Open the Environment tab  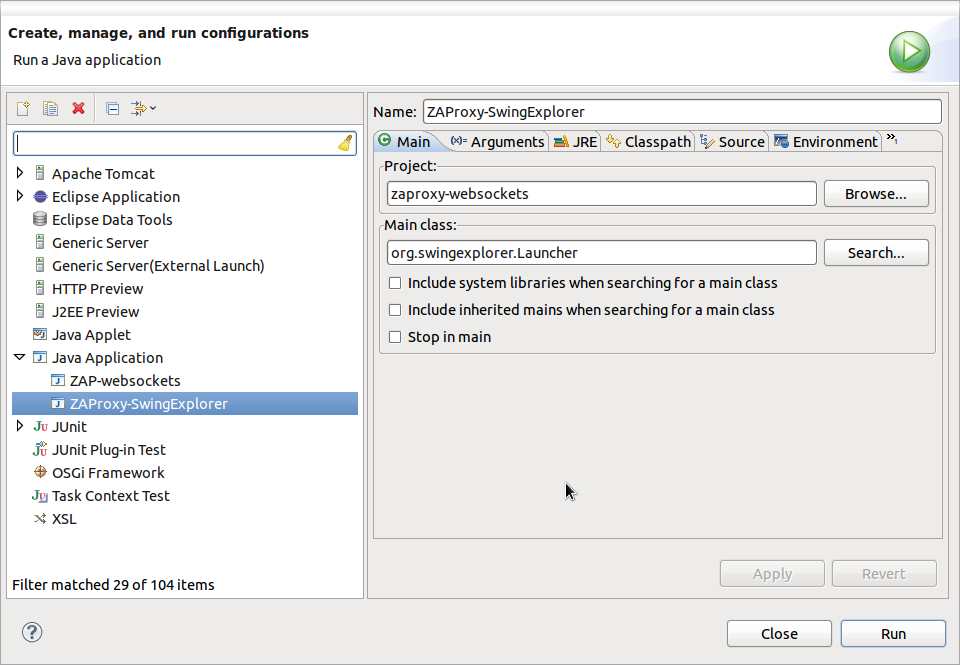[x=826, y=141]
